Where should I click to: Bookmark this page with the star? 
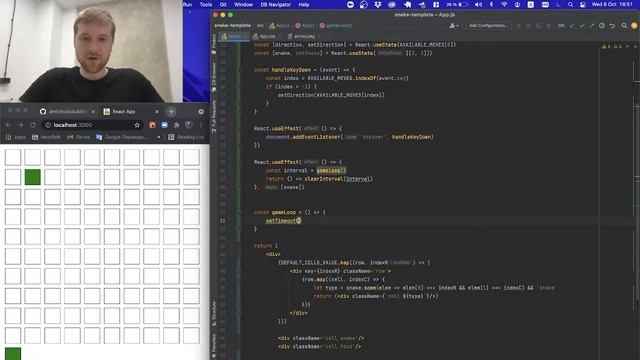(x=137, y=125)
